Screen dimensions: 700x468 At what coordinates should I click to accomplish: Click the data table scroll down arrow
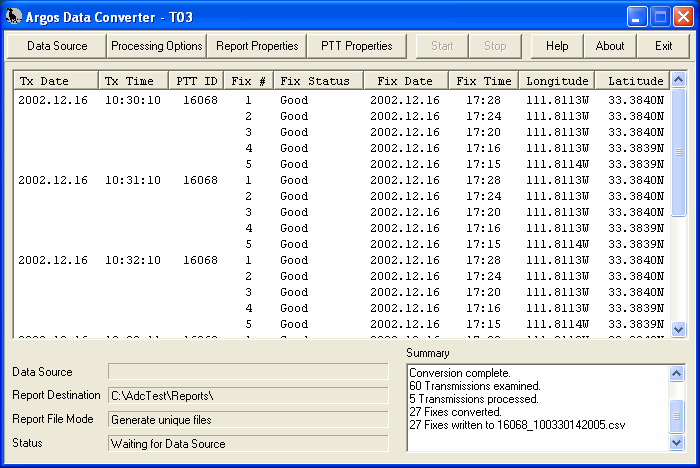coord(679,330)
